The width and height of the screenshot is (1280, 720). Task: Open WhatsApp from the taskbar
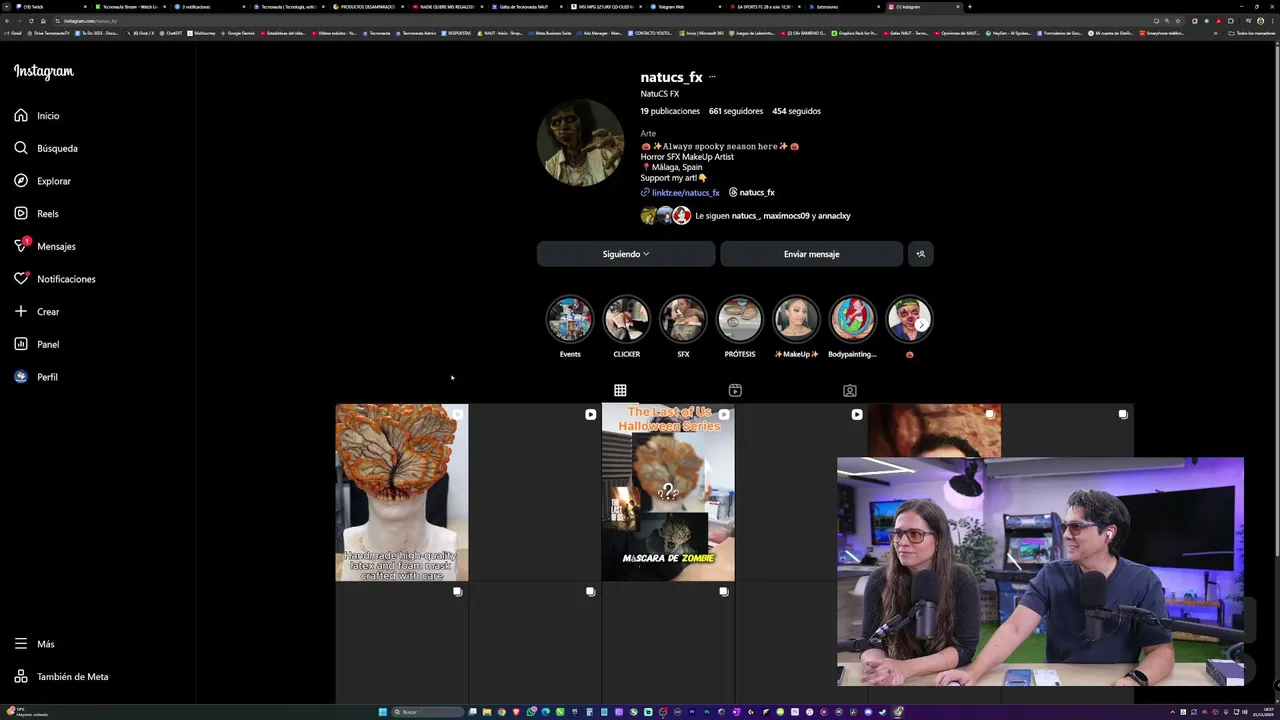531,712
